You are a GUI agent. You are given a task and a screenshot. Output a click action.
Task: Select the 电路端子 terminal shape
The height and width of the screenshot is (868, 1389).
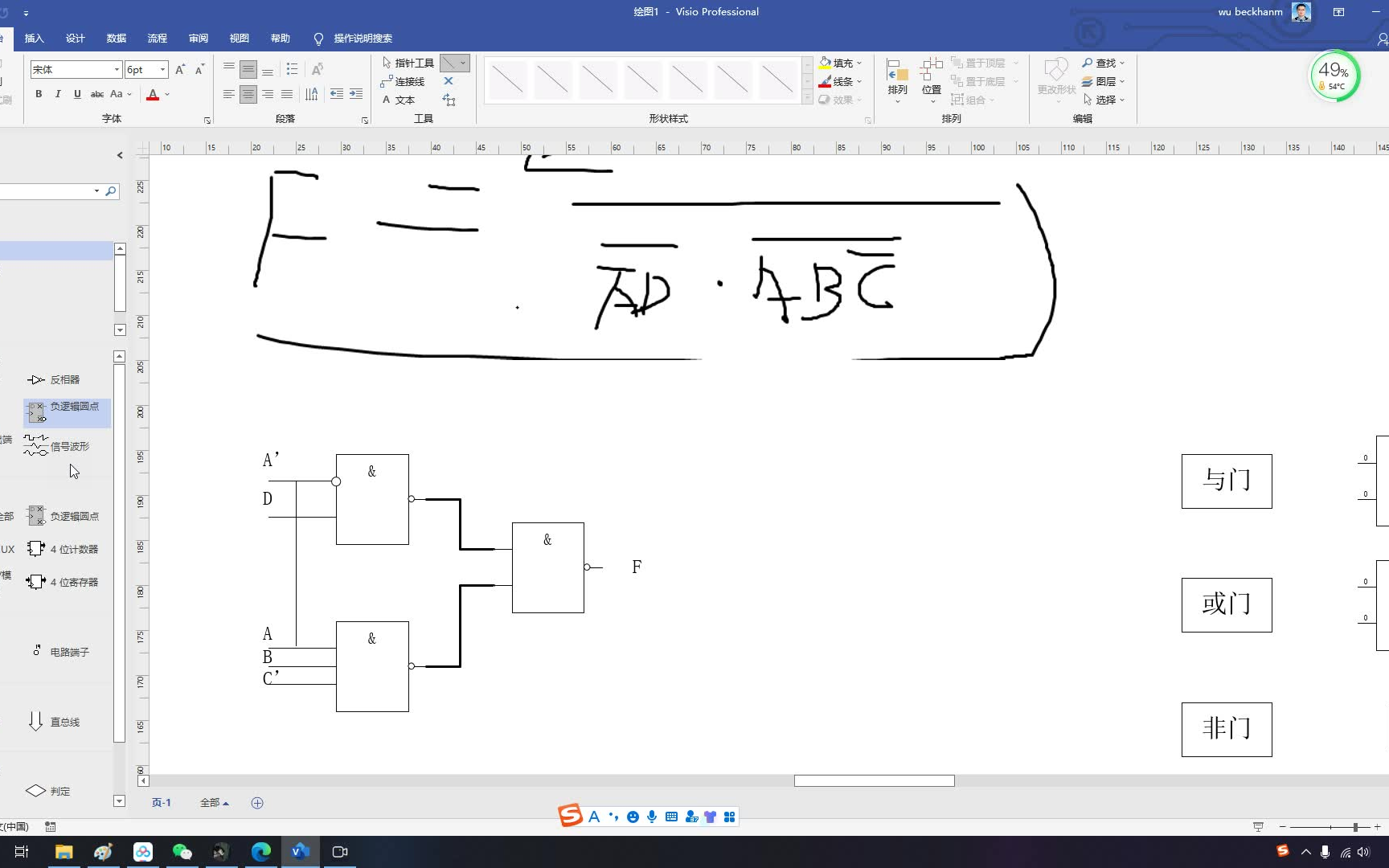pyautogui.click(x=60, y=652)
